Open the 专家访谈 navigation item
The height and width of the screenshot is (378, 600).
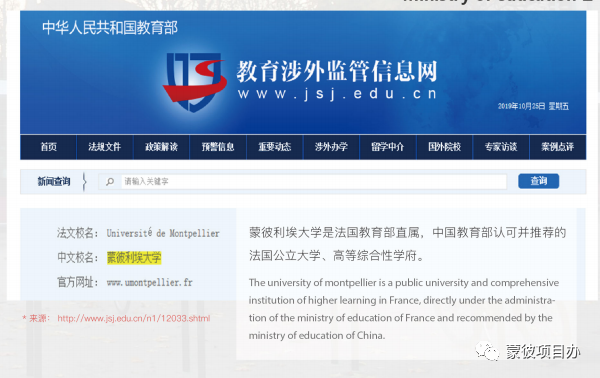pos(501,147)
